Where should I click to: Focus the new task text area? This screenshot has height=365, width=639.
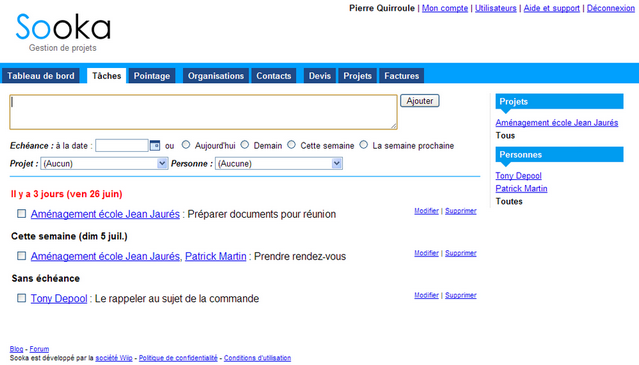click(203, 112)
